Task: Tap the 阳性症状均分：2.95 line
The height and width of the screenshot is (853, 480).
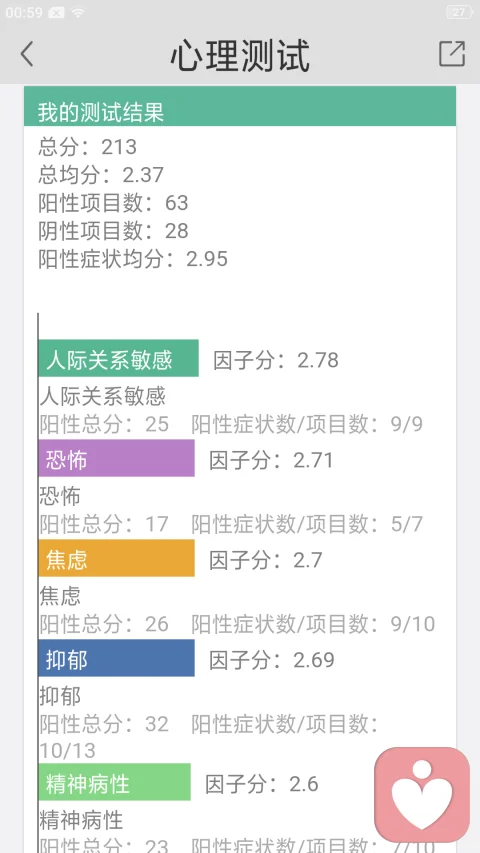Action: click(133, 259)
